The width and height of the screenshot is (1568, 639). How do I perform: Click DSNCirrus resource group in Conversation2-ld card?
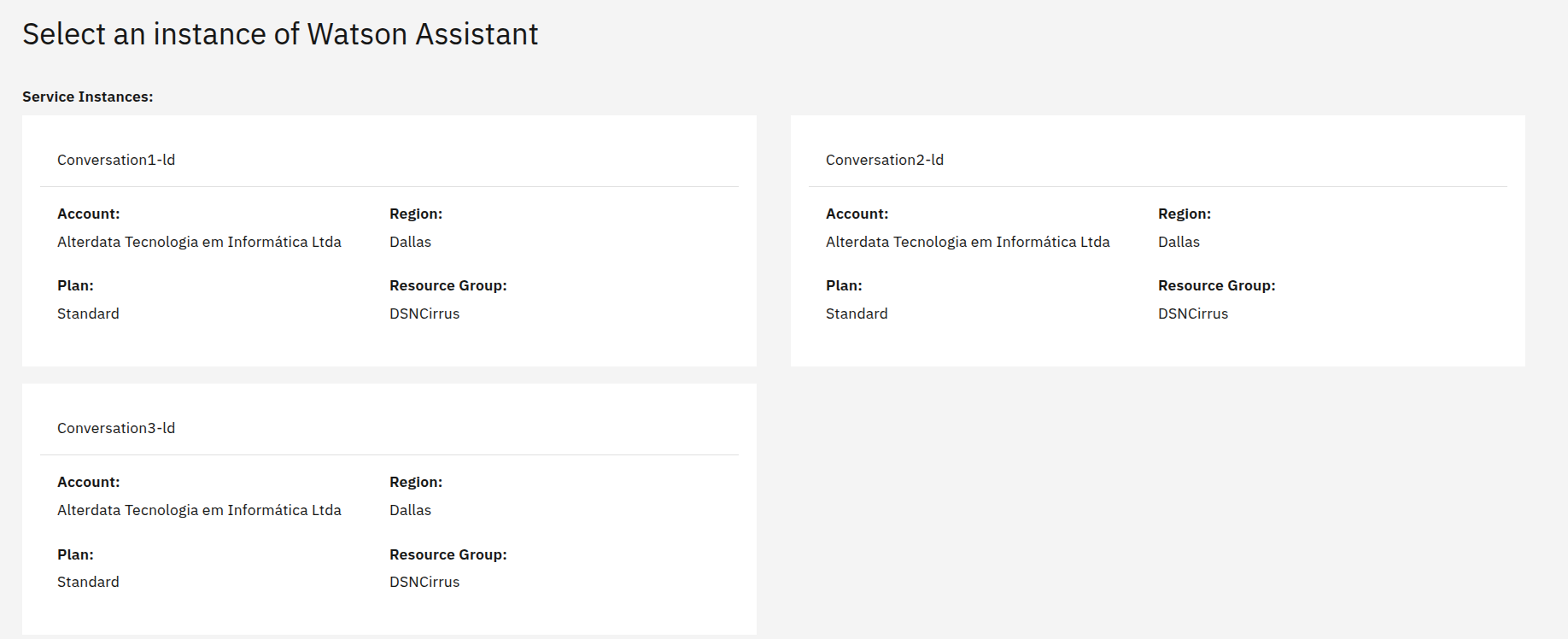coord(1193,314)
